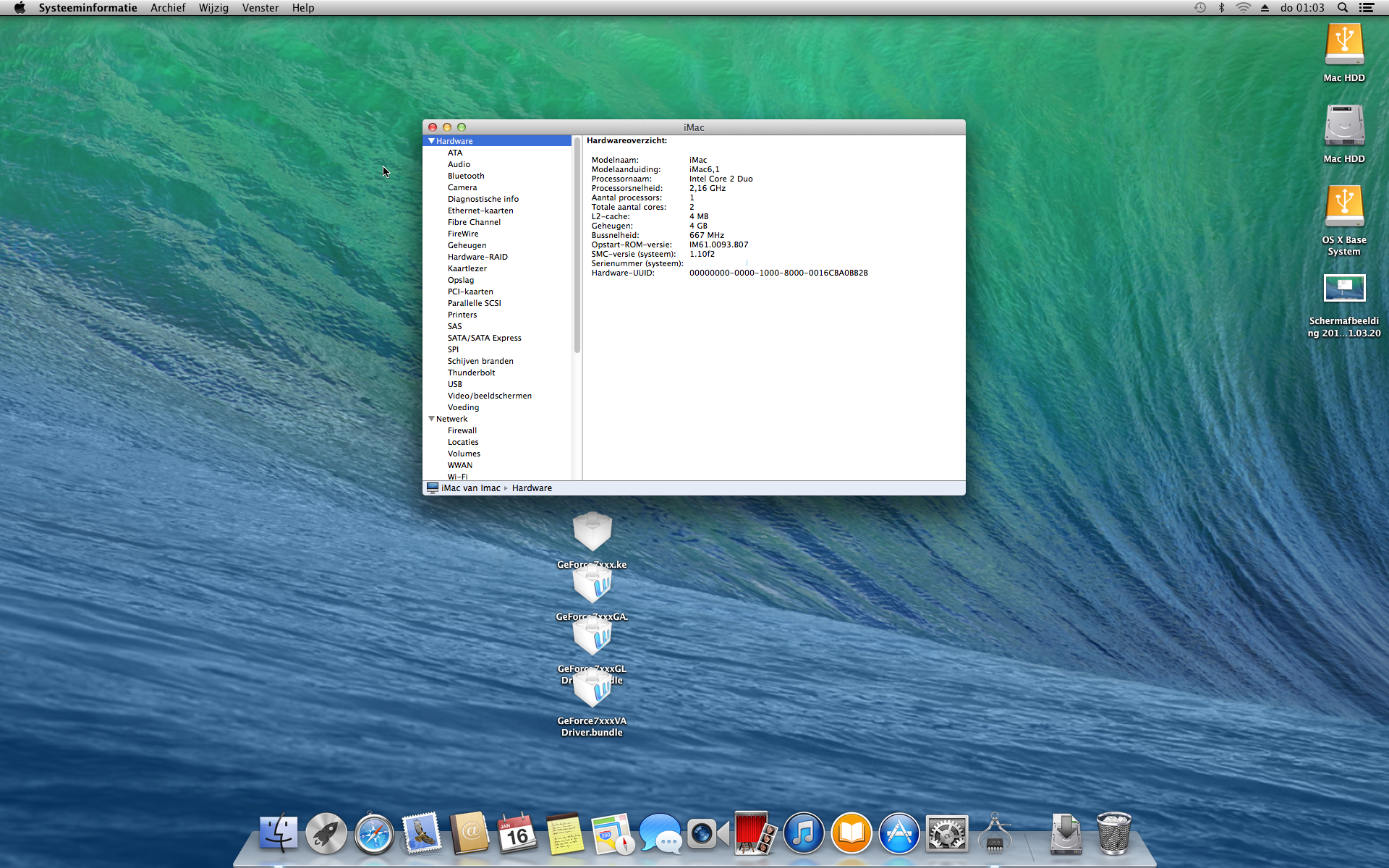Launch Launchpad rocket icon in Dock
1389x868 pixels.
326,834
